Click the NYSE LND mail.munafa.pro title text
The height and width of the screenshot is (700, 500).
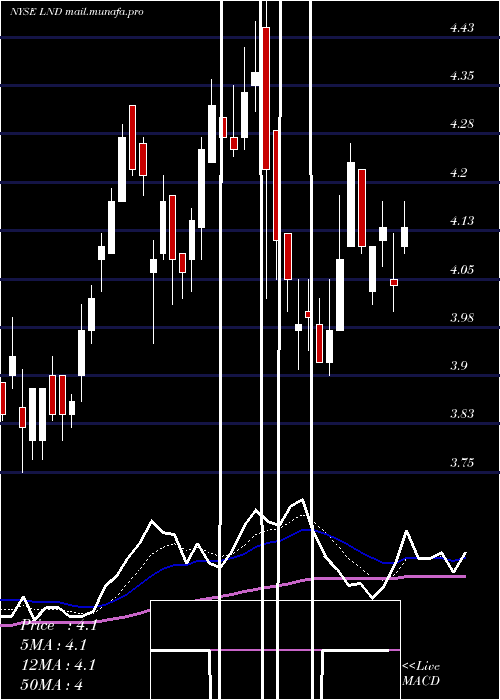(x=77, y=12)
